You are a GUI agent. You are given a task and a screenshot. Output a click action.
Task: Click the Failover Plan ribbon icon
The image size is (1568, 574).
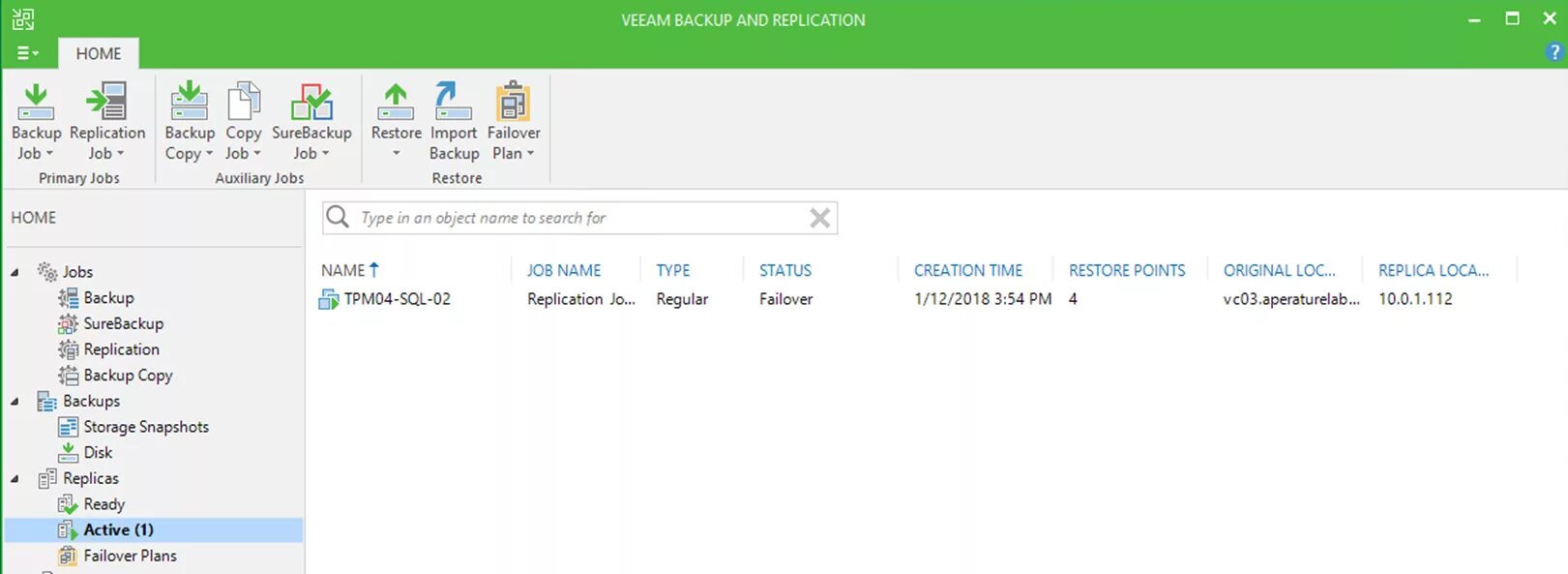pyautogui.click(x=513, y=101)
